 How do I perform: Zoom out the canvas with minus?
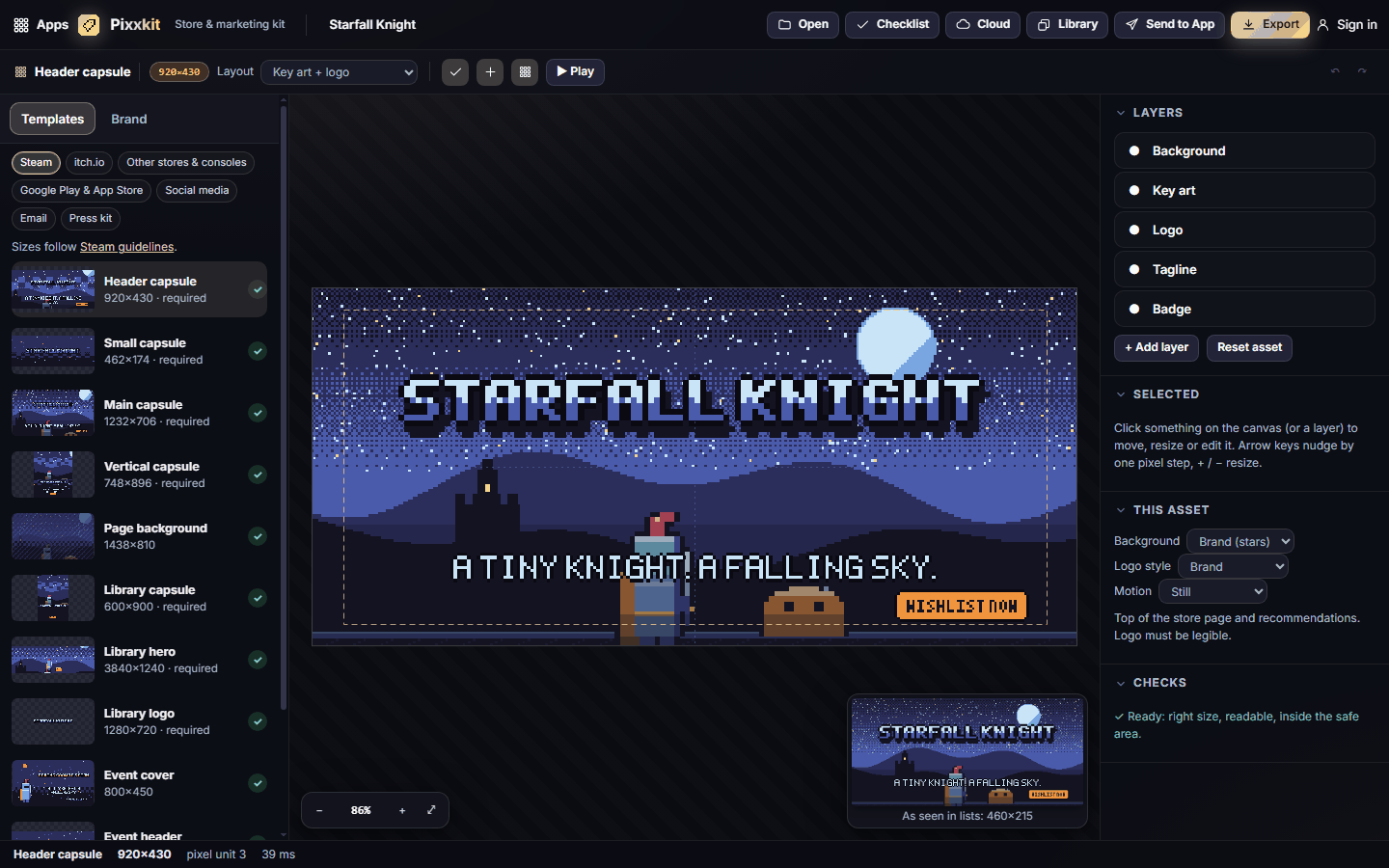tap(319, 810)
